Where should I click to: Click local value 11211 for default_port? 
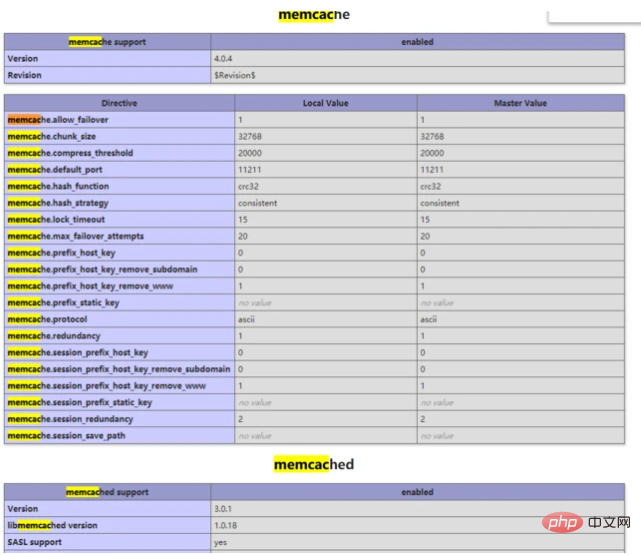tap(249, 170)
